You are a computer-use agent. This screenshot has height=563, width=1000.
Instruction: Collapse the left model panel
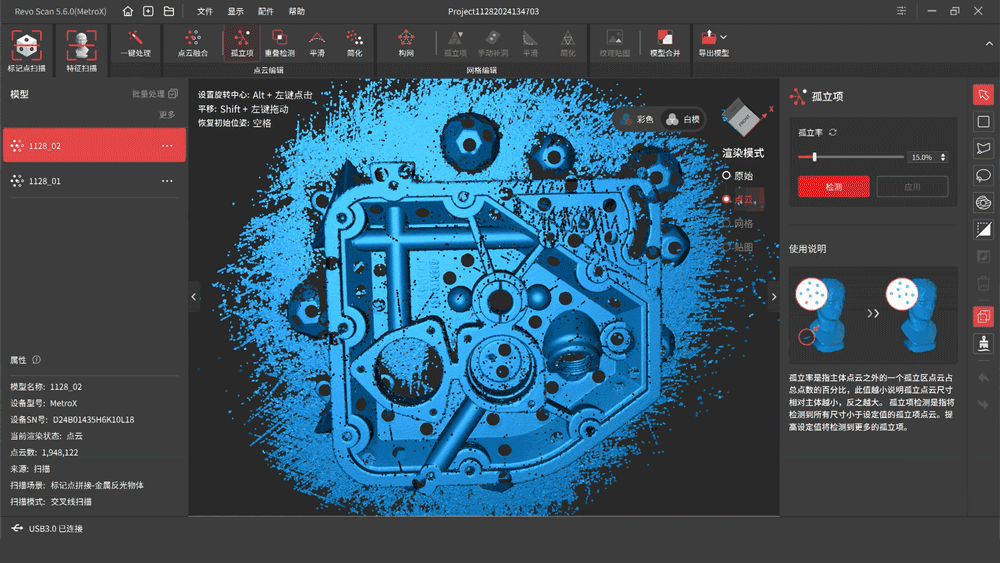pos(194,296)
